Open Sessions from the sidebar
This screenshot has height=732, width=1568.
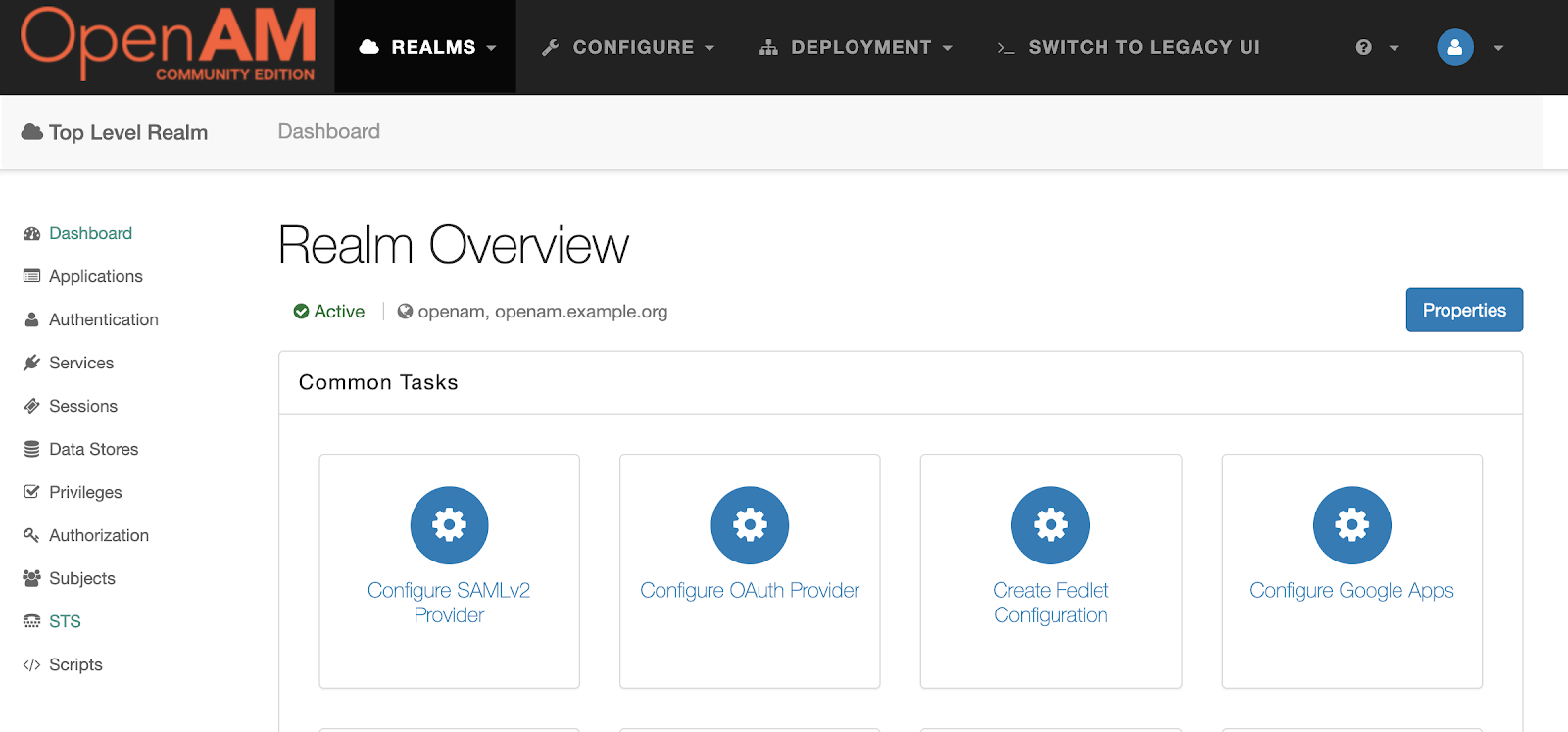83,406
